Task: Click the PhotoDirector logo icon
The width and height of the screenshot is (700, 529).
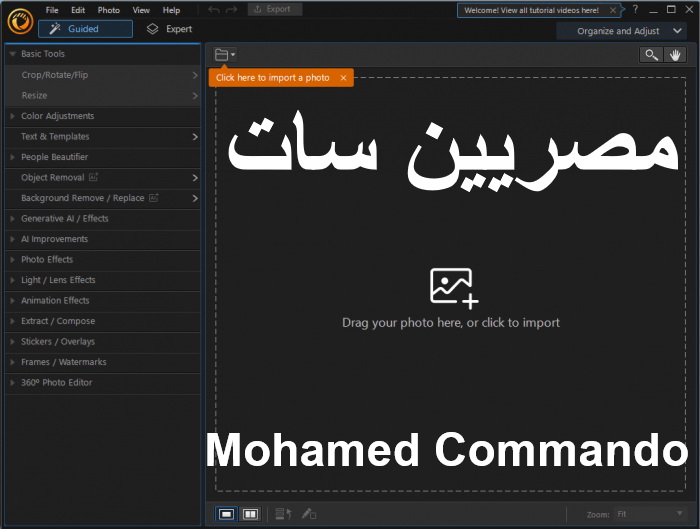Action: pos(17,19)
